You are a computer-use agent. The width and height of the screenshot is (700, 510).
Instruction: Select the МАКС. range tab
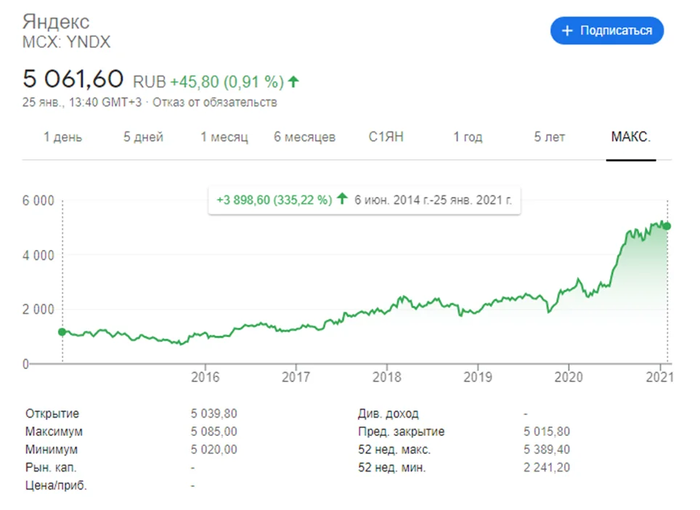[x=631, y=137]
